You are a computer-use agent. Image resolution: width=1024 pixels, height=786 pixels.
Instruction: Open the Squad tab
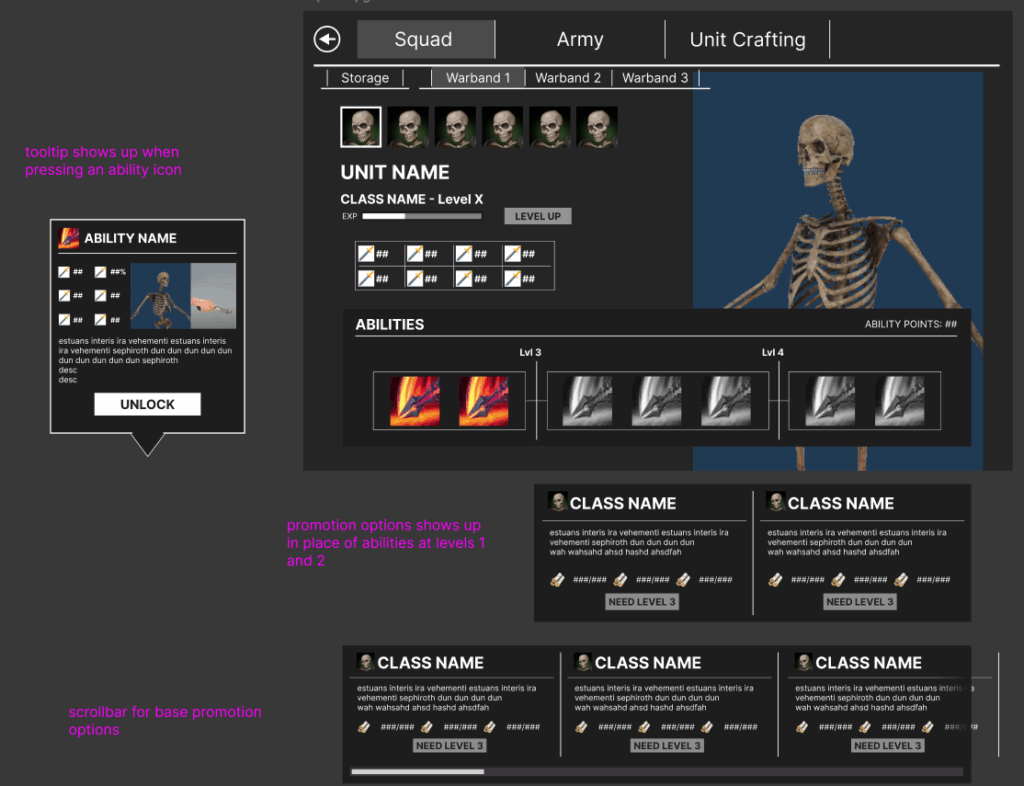tap(424, 40)
